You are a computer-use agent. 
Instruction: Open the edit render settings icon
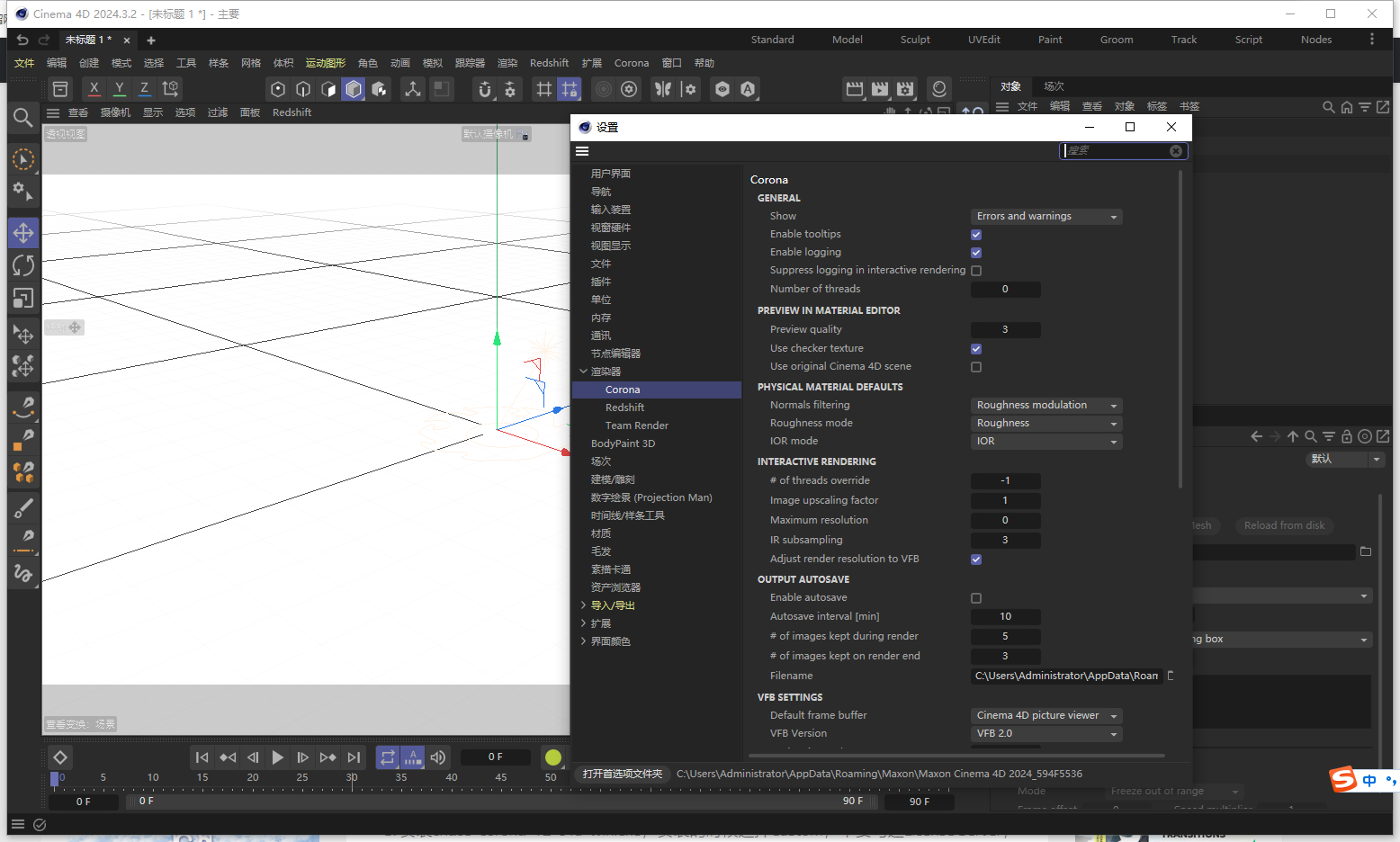905,89
